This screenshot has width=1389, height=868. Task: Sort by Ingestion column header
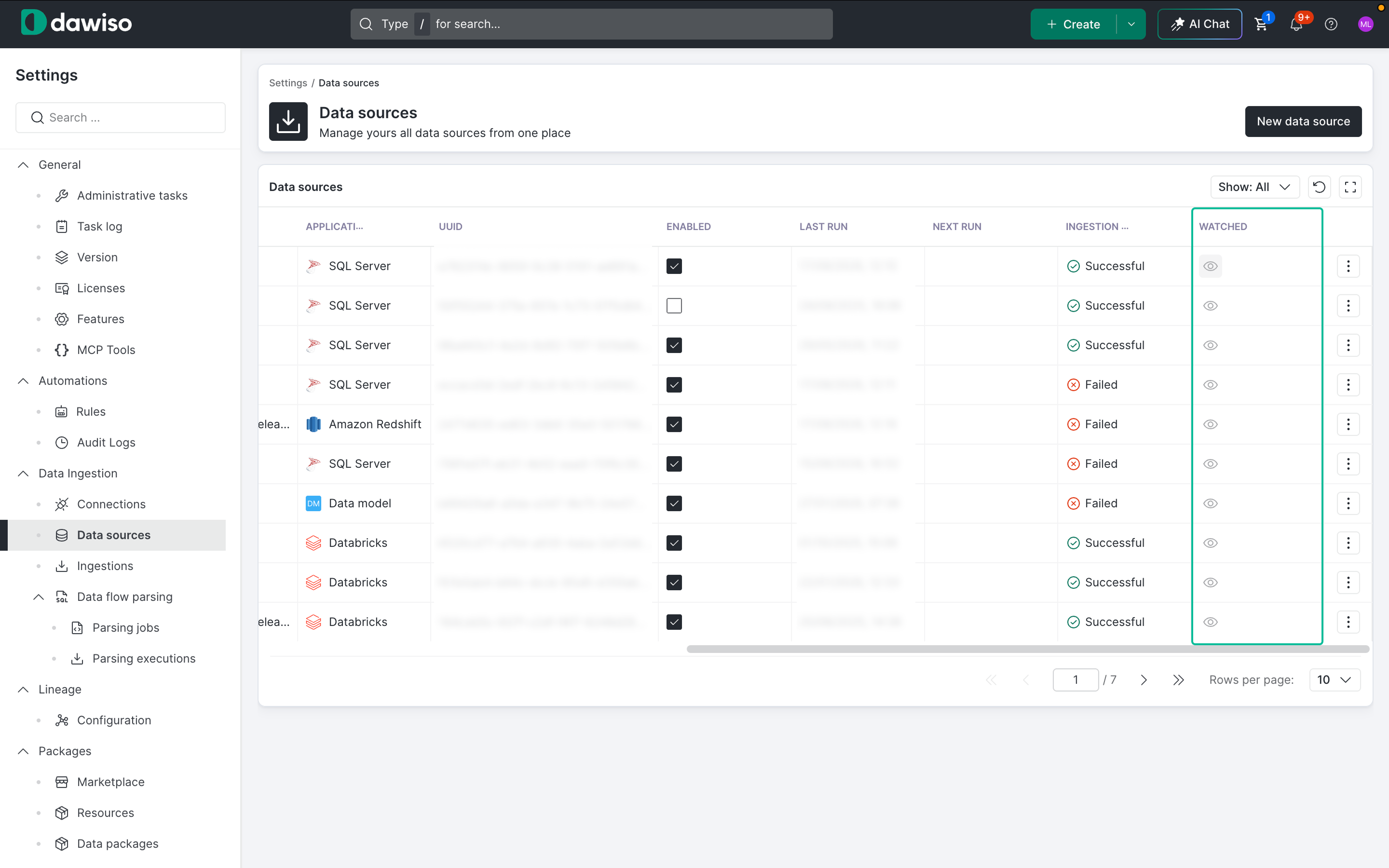pos(1097,227)
